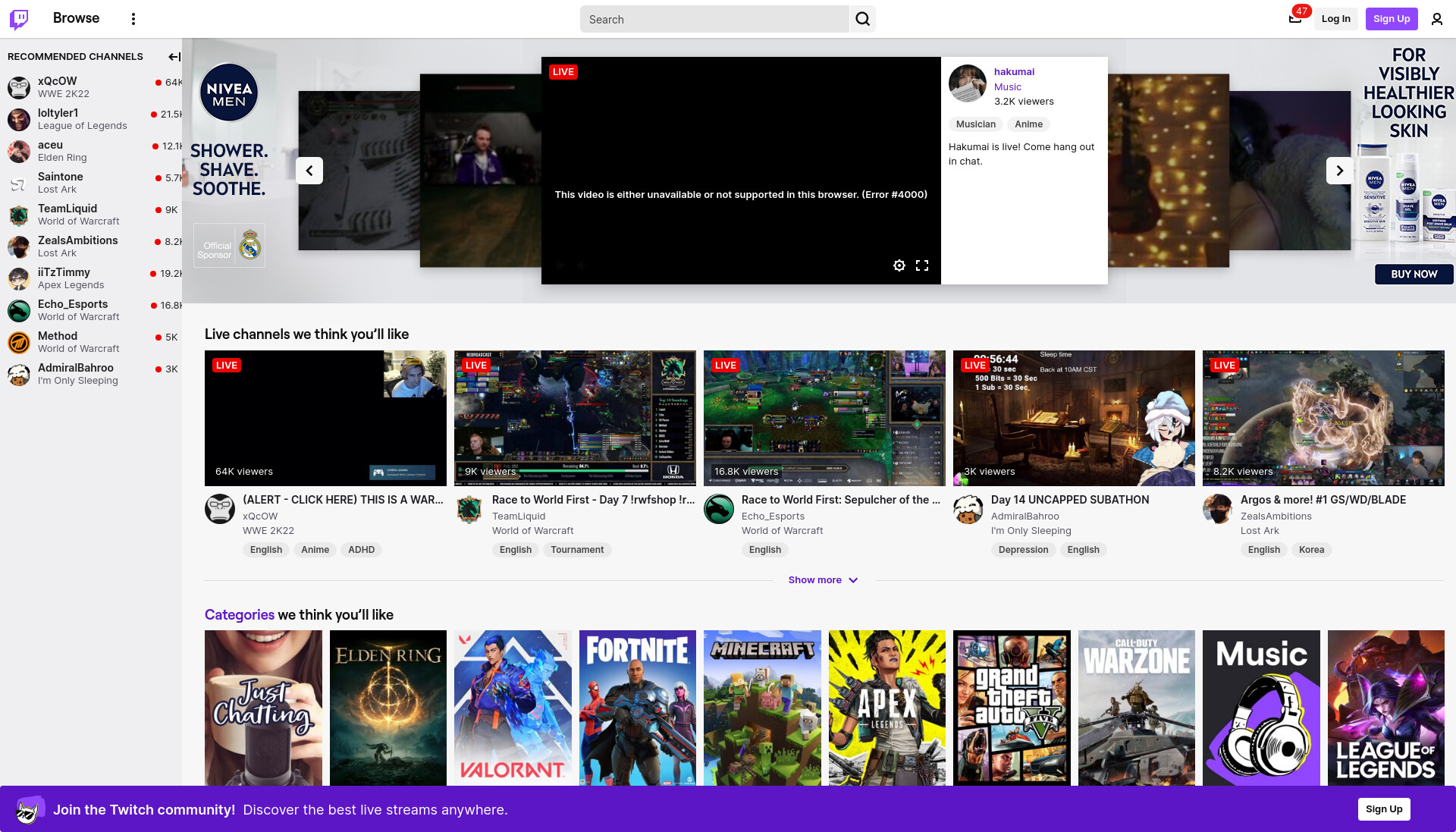1456x832 pixels.
Task: Go to next stream in carousel
Action: click(x=1340, y=171)
